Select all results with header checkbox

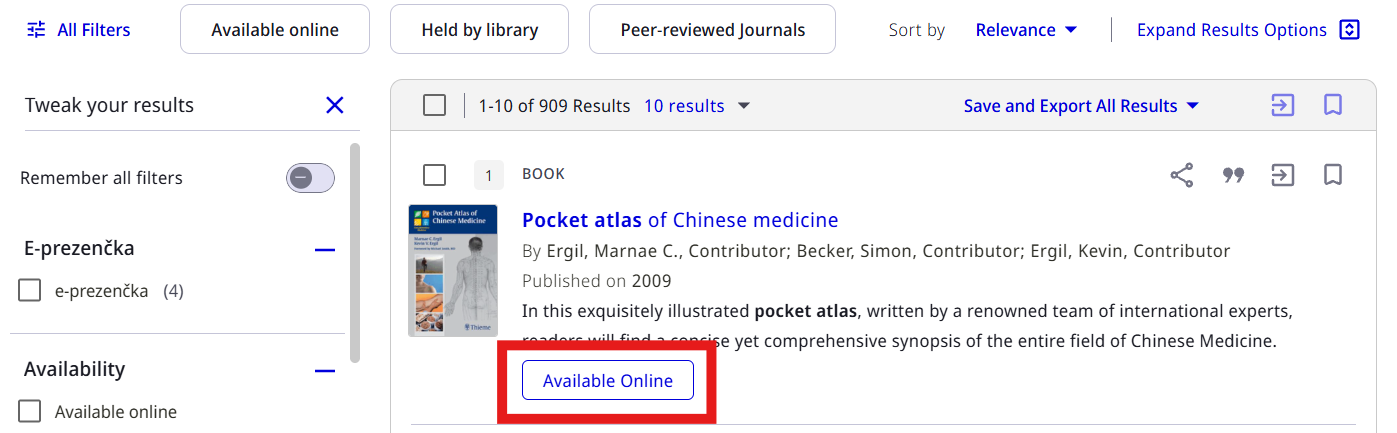(x=434, y=105)
